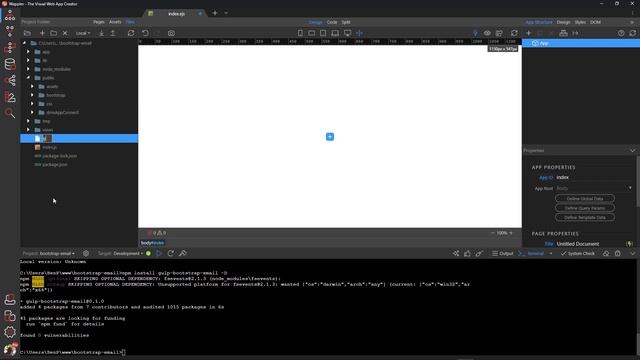640x360 pixels.
Task: Add a new document tab with the plus
Action: pos(215,13)
